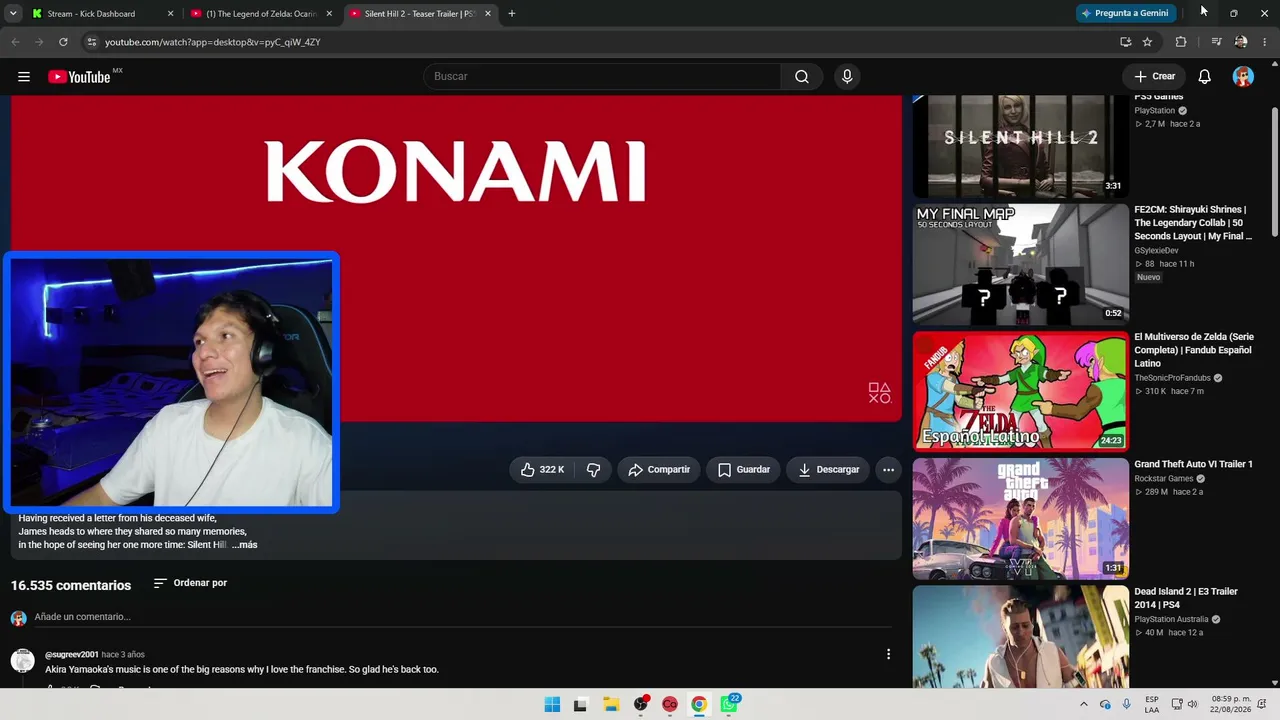This screenshot has height=720, width=1280.
Task: Open the Dead Island 2 E3 Trailer thumbnail
Action: tap(1021, 636)
